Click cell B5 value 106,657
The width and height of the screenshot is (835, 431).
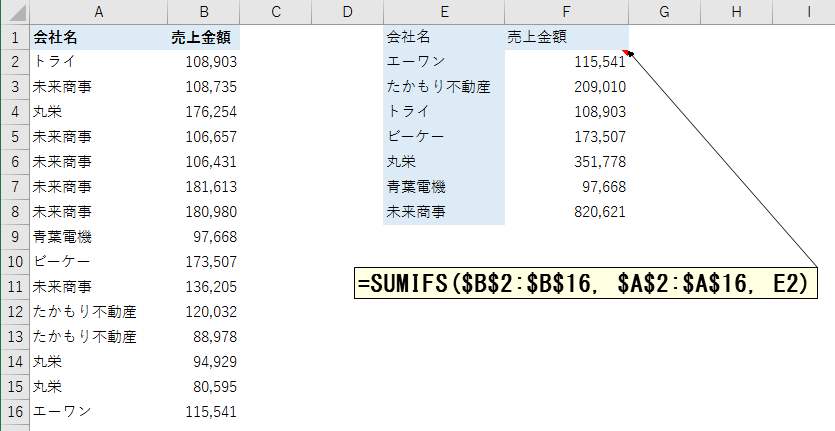[203, 137]
